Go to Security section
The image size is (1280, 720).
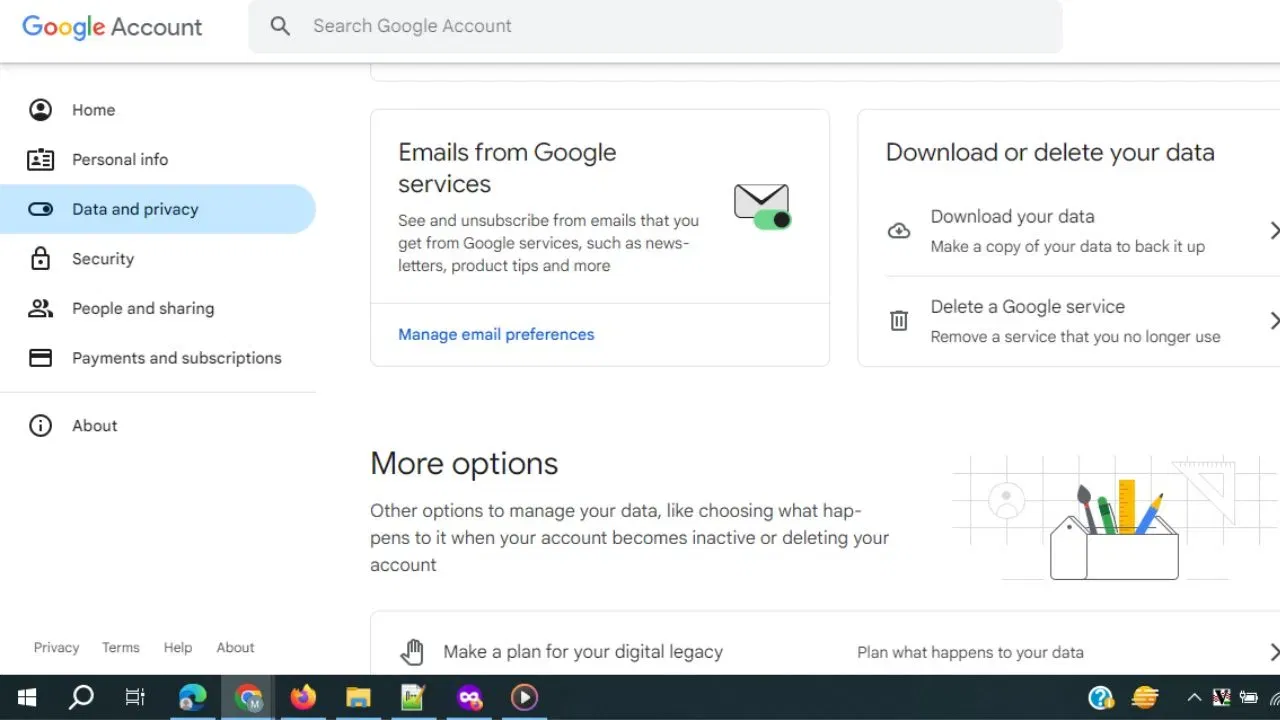(158, 259)
